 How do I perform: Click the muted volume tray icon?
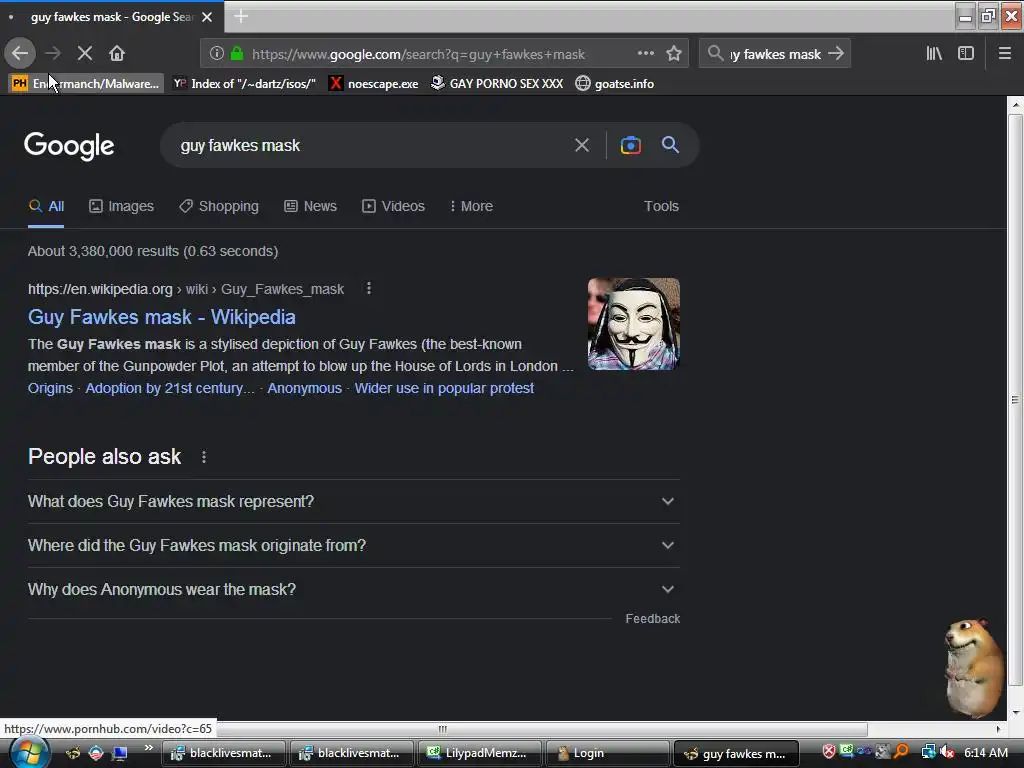click(x=947, y=752)
